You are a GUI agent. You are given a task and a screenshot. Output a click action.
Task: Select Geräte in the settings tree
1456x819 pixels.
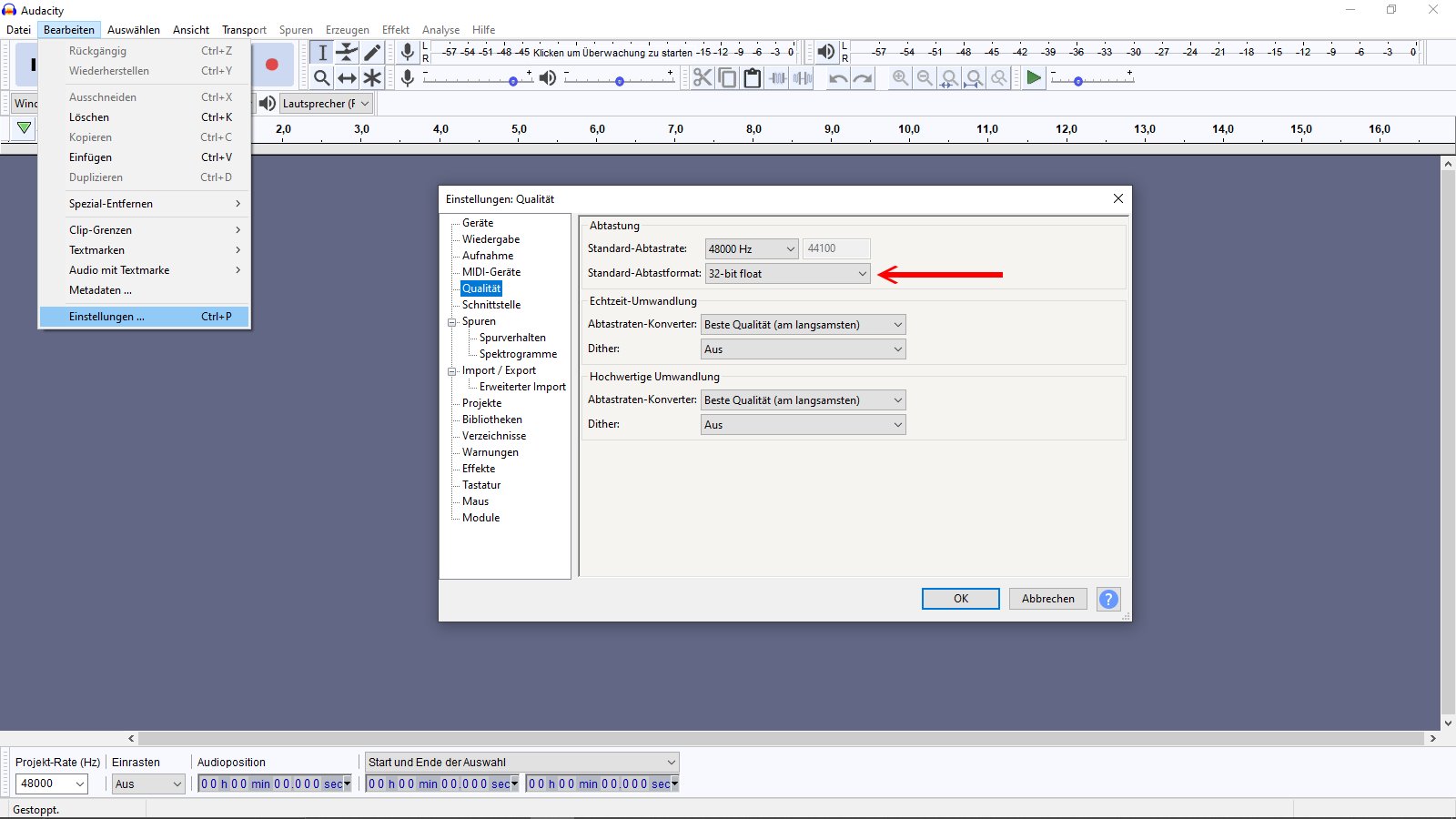click(x=478, y=223)
